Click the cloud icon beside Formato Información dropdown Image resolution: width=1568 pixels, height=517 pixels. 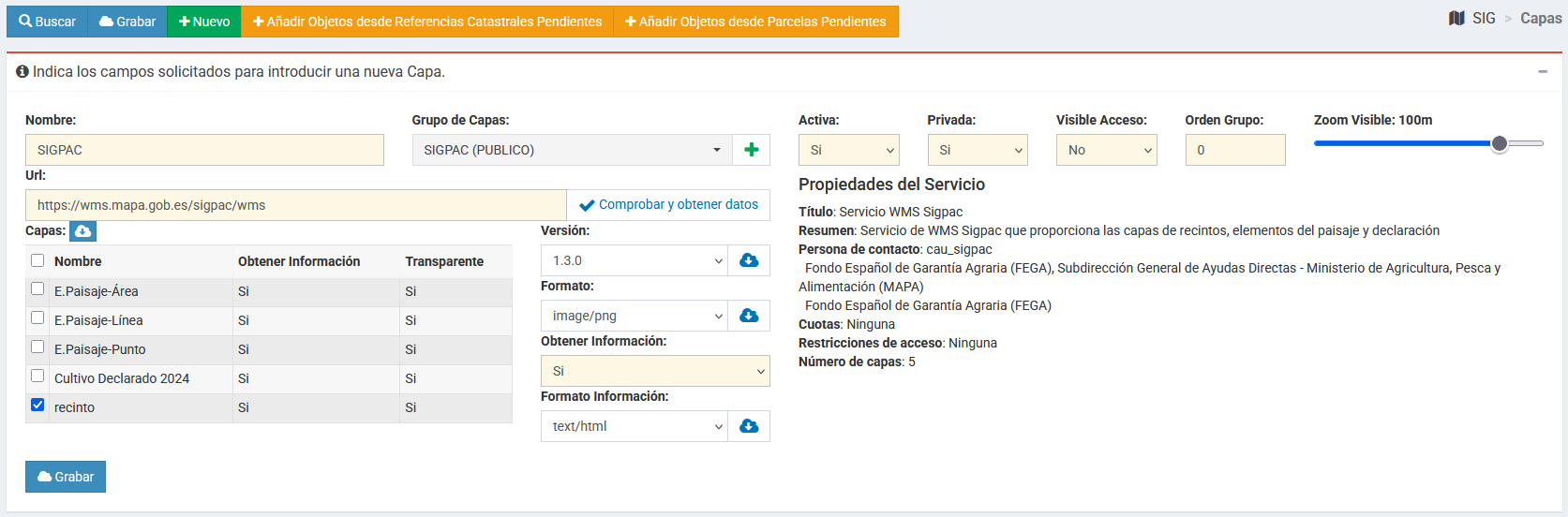[749, 426]
